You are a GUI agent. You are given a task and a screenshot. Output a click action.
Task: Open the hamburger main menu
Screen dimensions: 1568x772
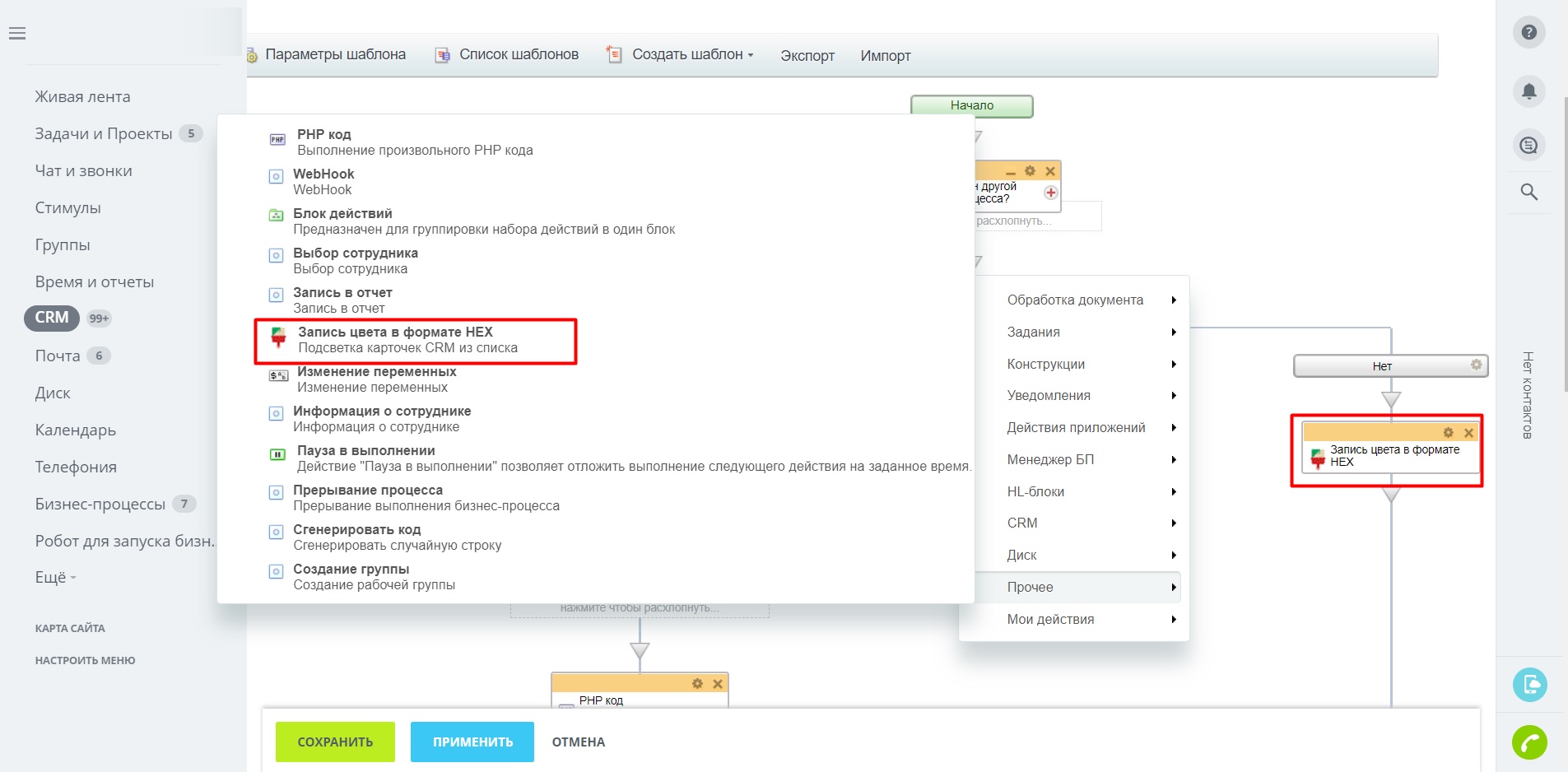point(17,34)
